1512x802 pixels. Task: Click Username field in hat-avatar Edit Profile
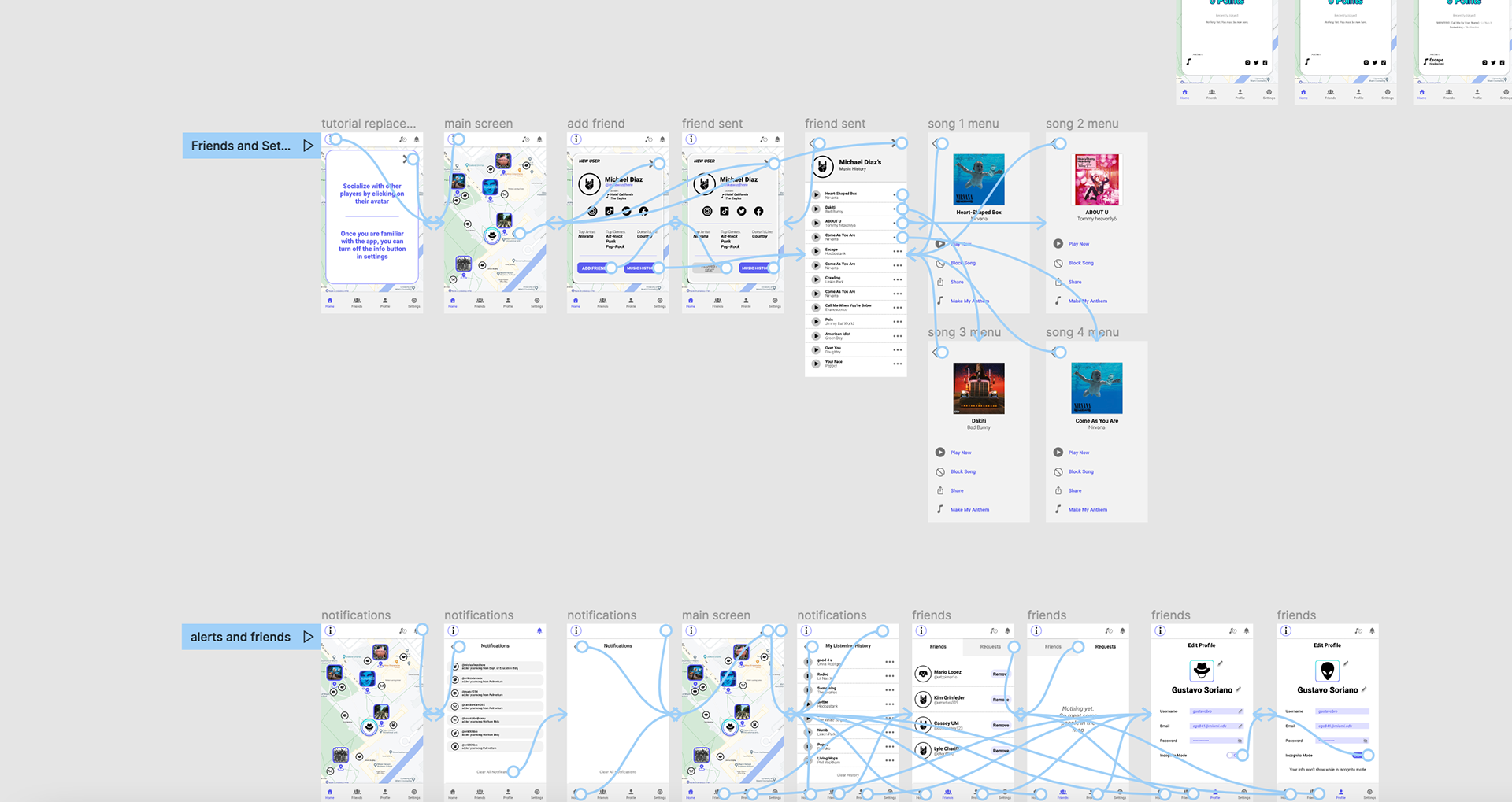[1217, 711]
